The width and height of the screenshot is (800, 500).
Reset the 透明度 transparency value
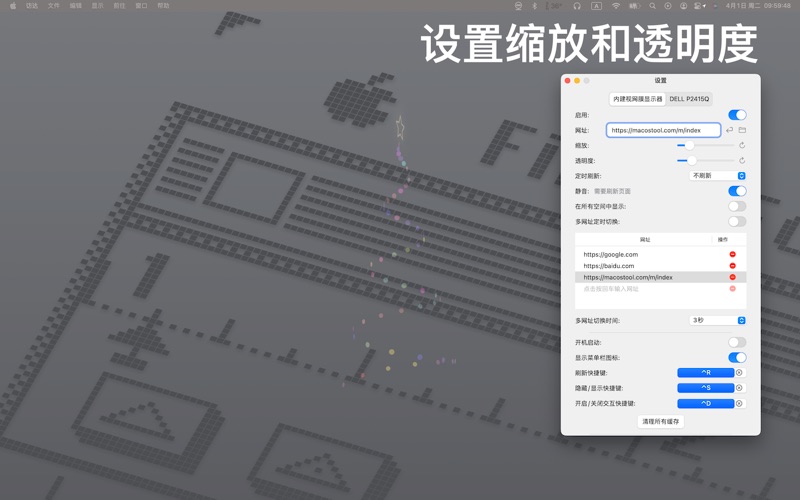pos(742,161)
